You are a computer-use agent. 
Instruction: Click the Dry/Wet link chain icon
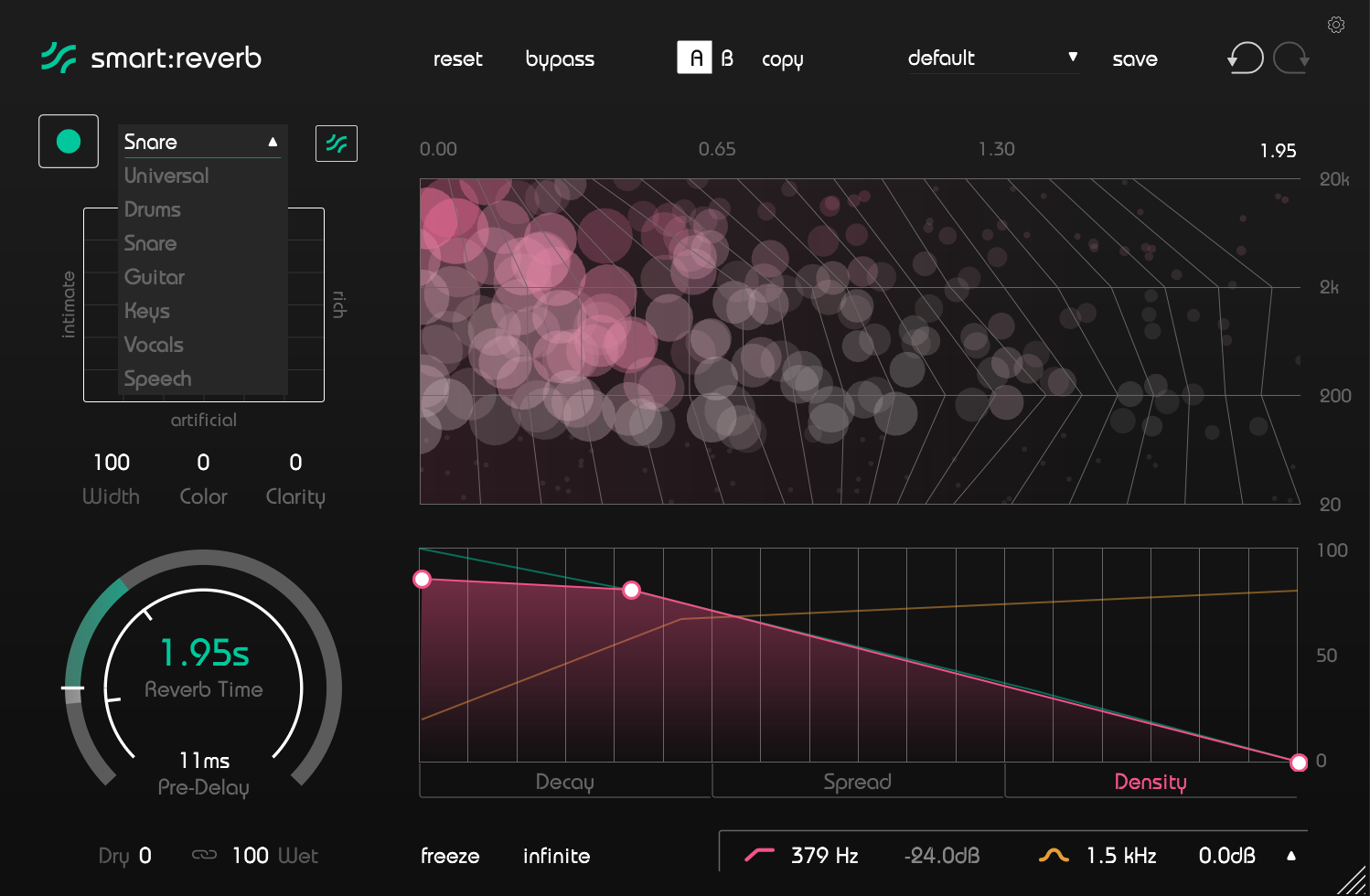pyautogui.click(x=204, y=855)
